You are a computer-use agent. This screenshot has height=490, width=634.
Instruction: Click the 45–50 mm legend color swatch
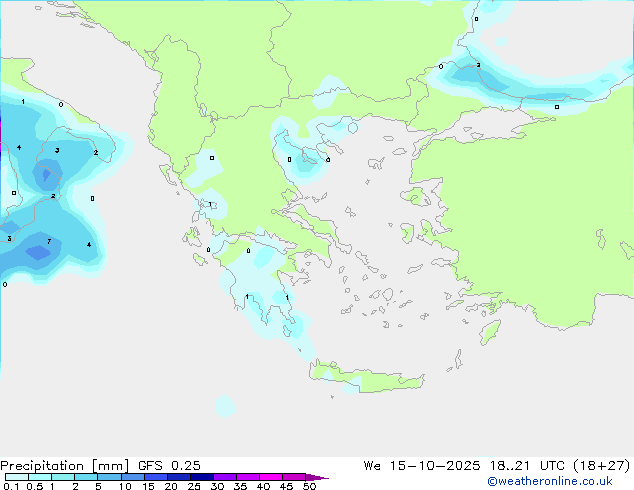[293, 477]
